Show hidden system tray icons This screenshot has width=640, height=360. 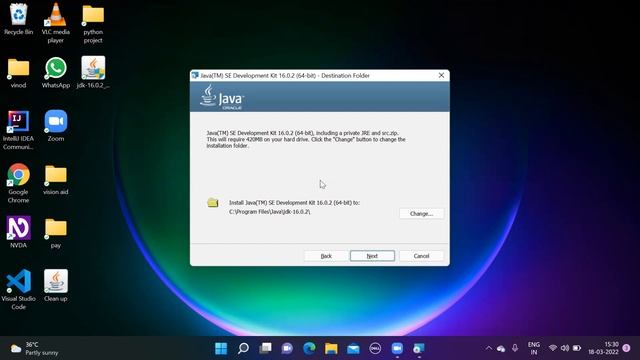click(489, 349)
